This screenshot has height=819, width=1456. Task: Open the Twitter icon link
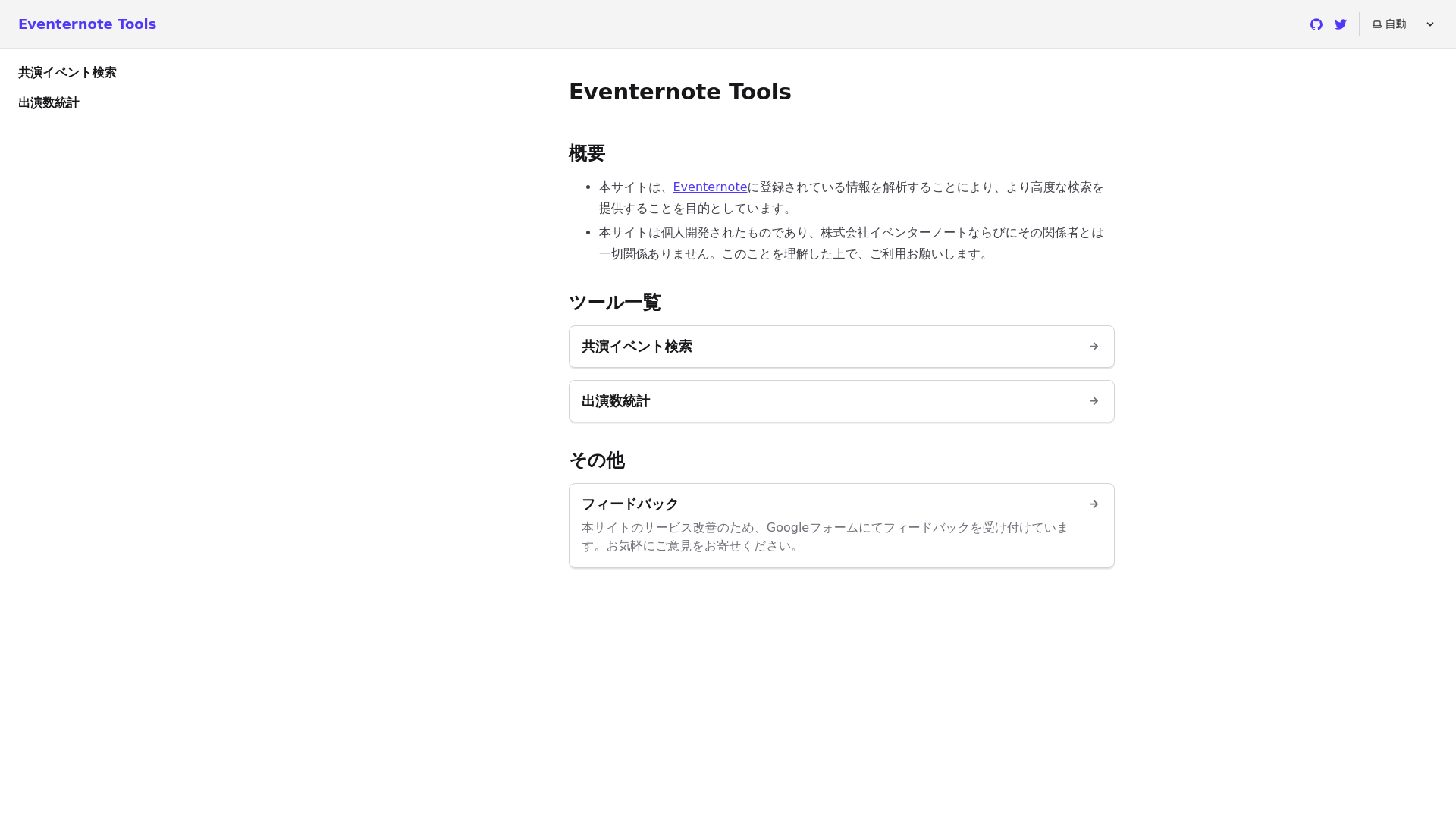1341,24
